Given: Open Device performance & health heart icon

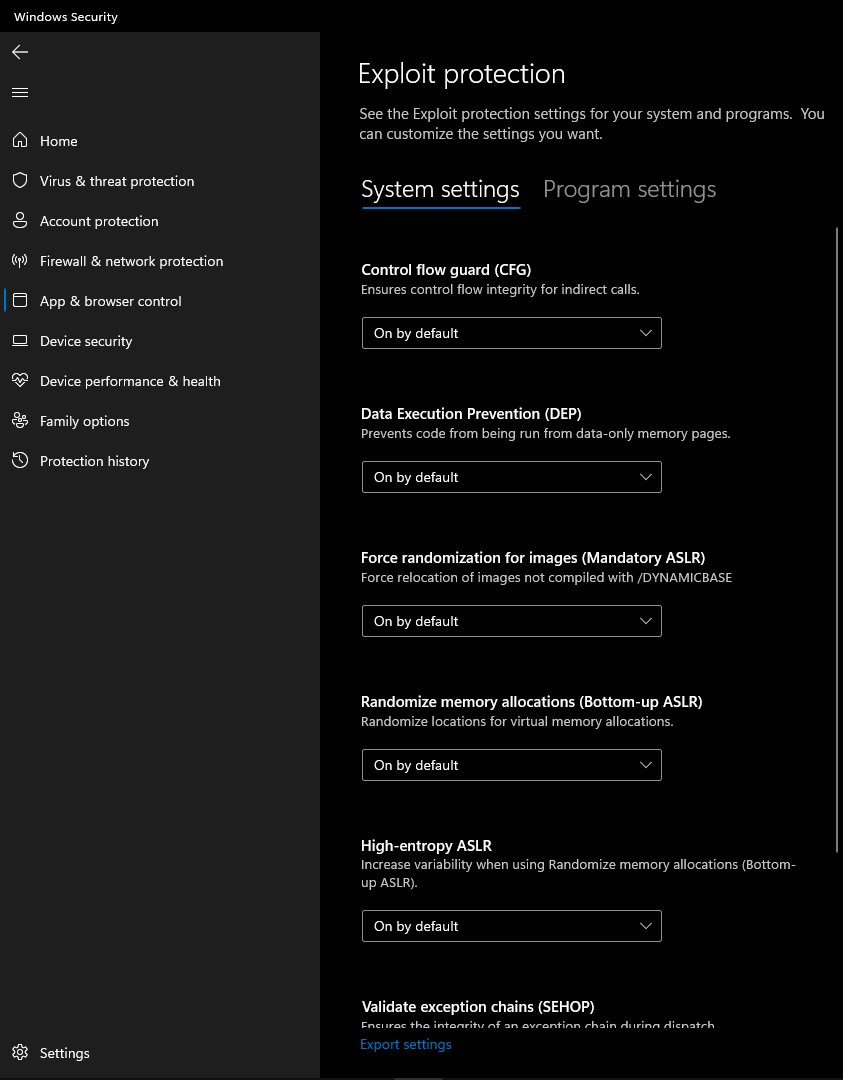Looking at the screenshot, I should [20, 381].
